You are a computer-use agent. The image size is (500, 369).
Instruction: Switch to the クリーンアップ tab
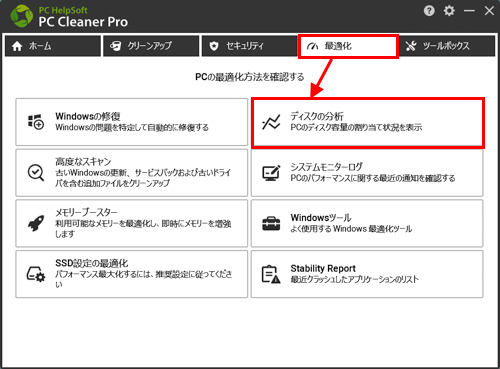coord(151,46)
